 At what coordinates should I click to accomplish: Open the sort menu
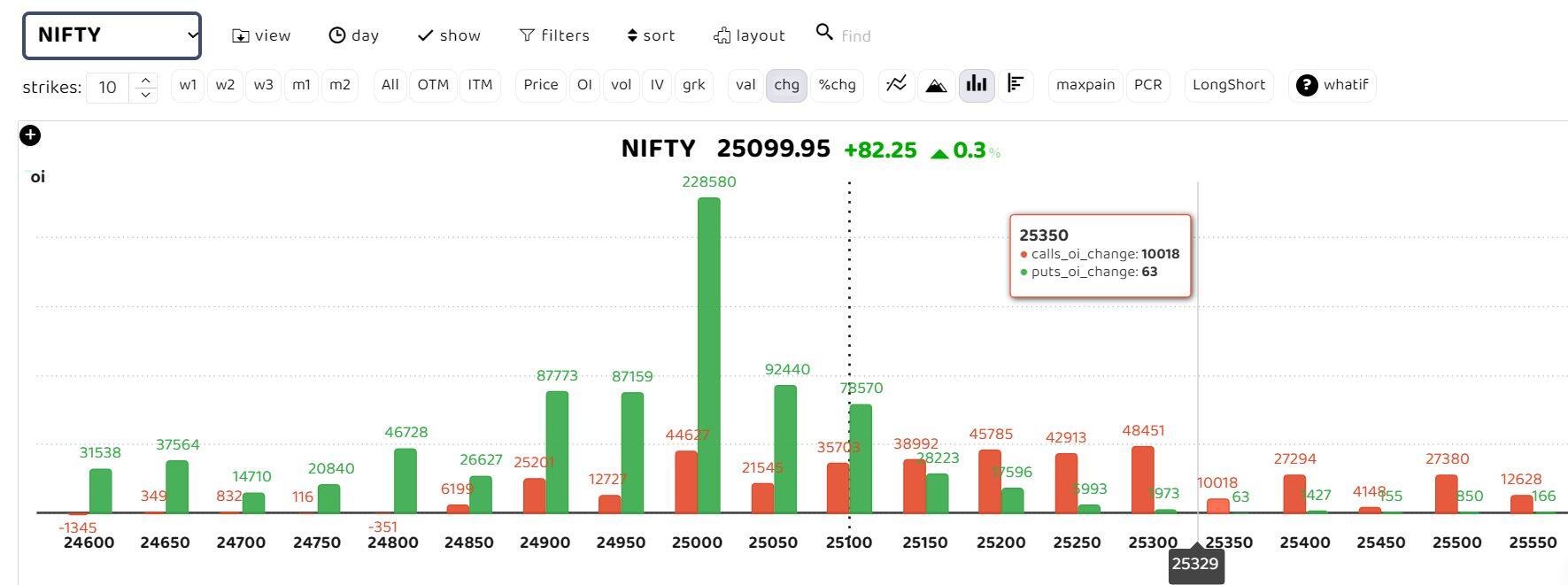[651, 35]
